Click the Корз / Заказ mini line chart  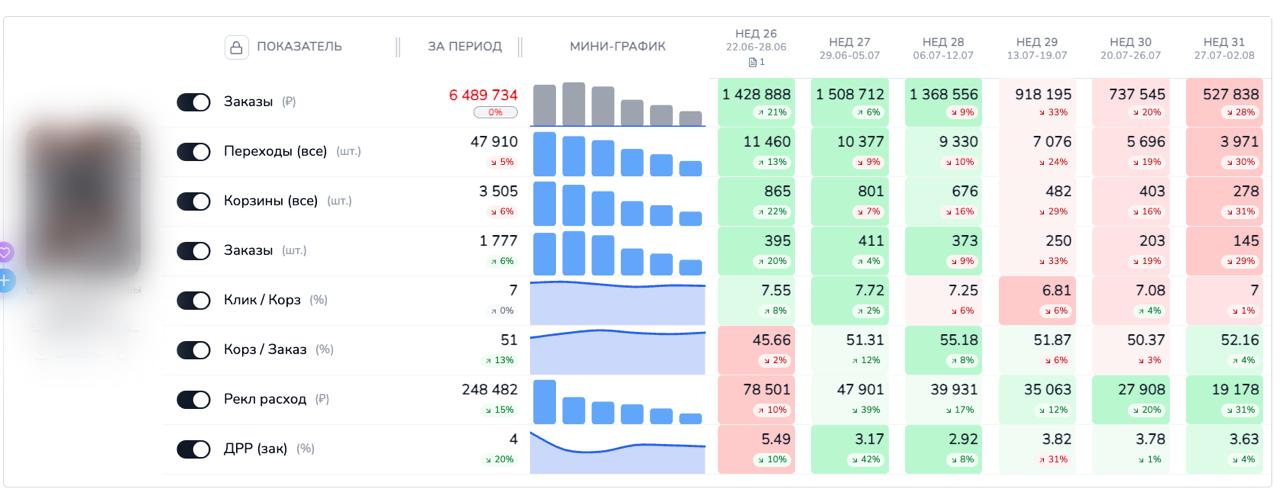tap(617, 351)
